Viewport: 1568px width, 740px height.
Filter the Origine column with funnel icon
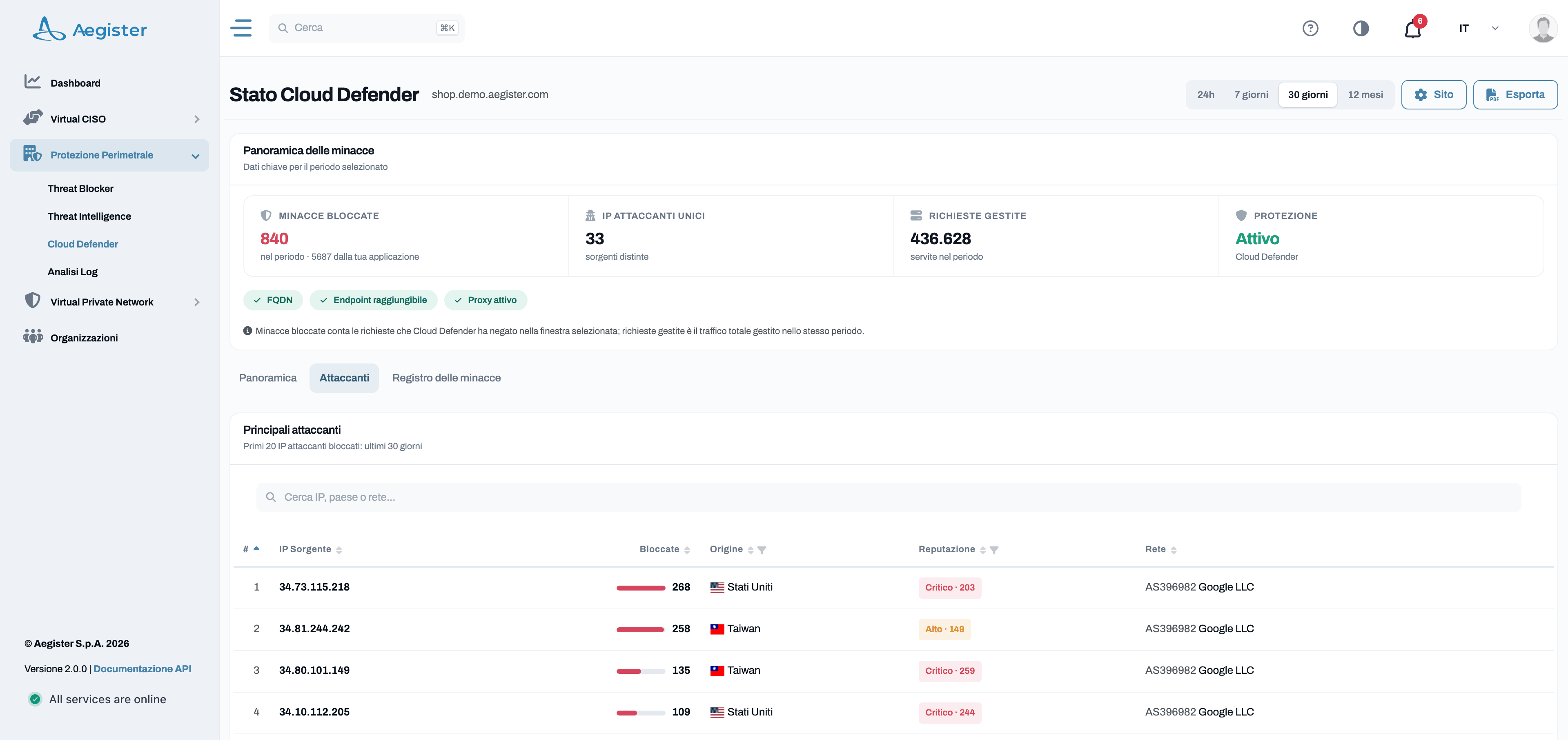pyautogui.click(x=762, y=550)
